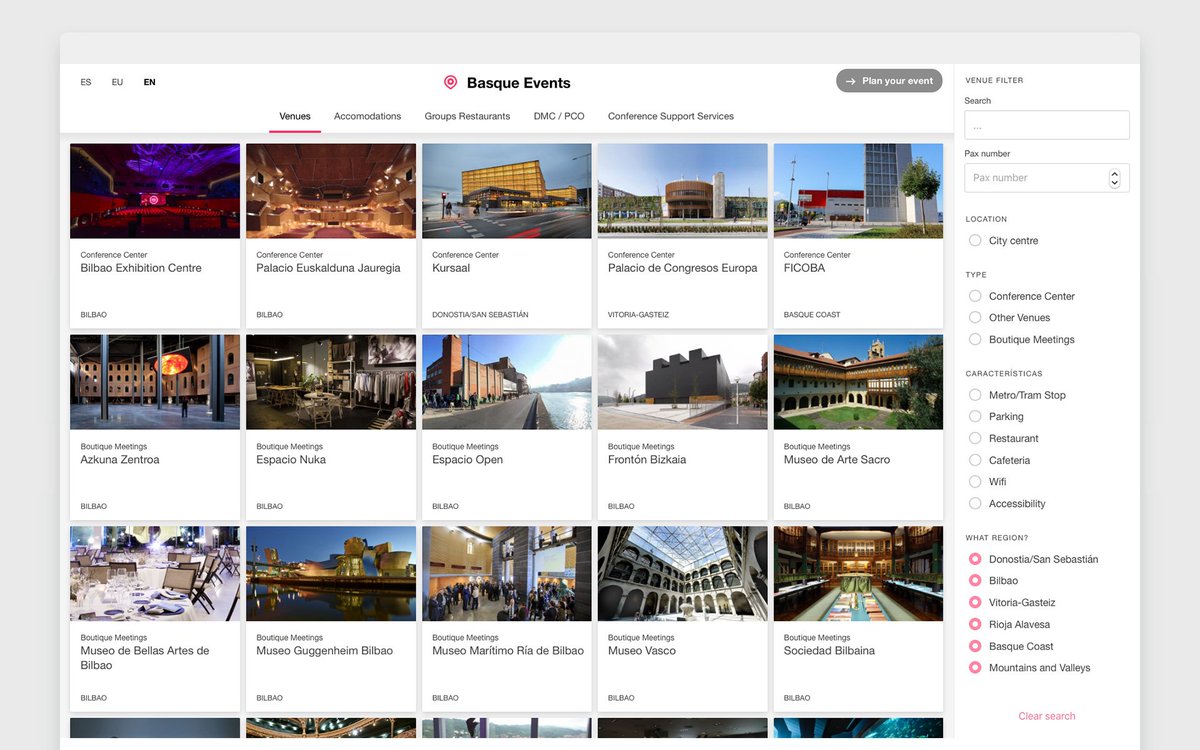Toggle the Donostia/San Sebastián region filter

coord(1034,559)
